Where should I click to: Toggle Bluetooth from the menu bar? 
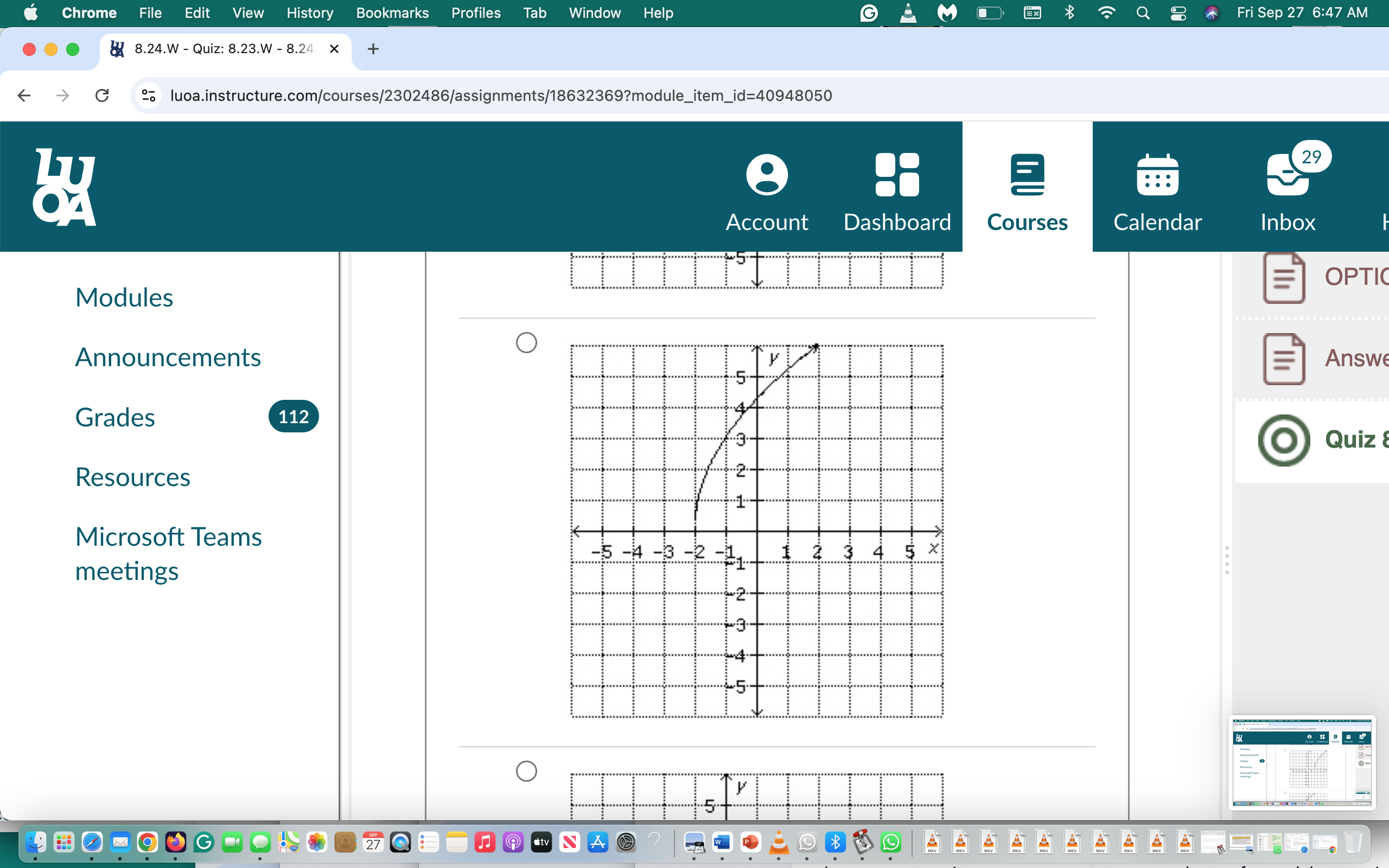pos(1069,12)
